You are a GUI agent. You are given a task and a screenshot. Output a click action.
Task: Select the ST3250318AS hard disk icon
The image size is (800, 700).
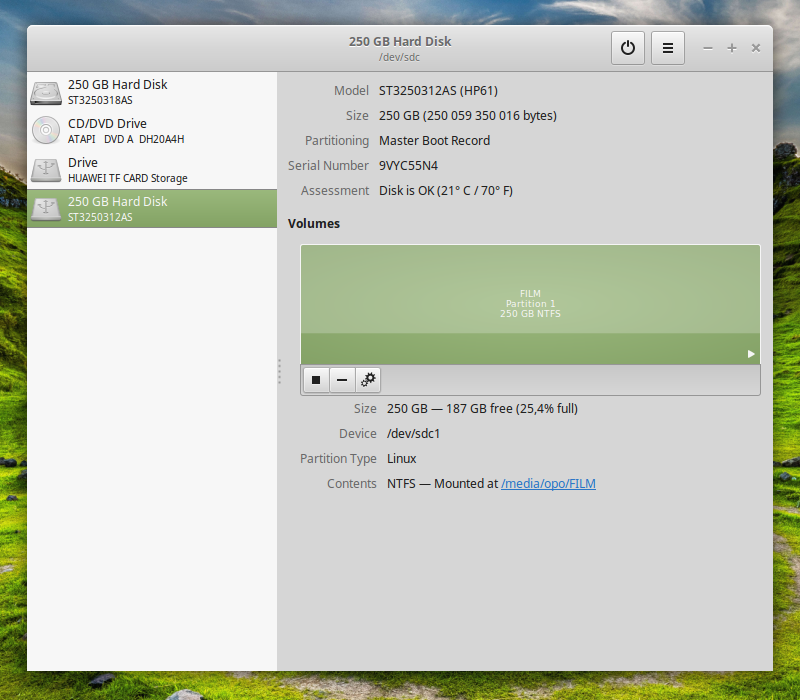(x=46, y=92)
